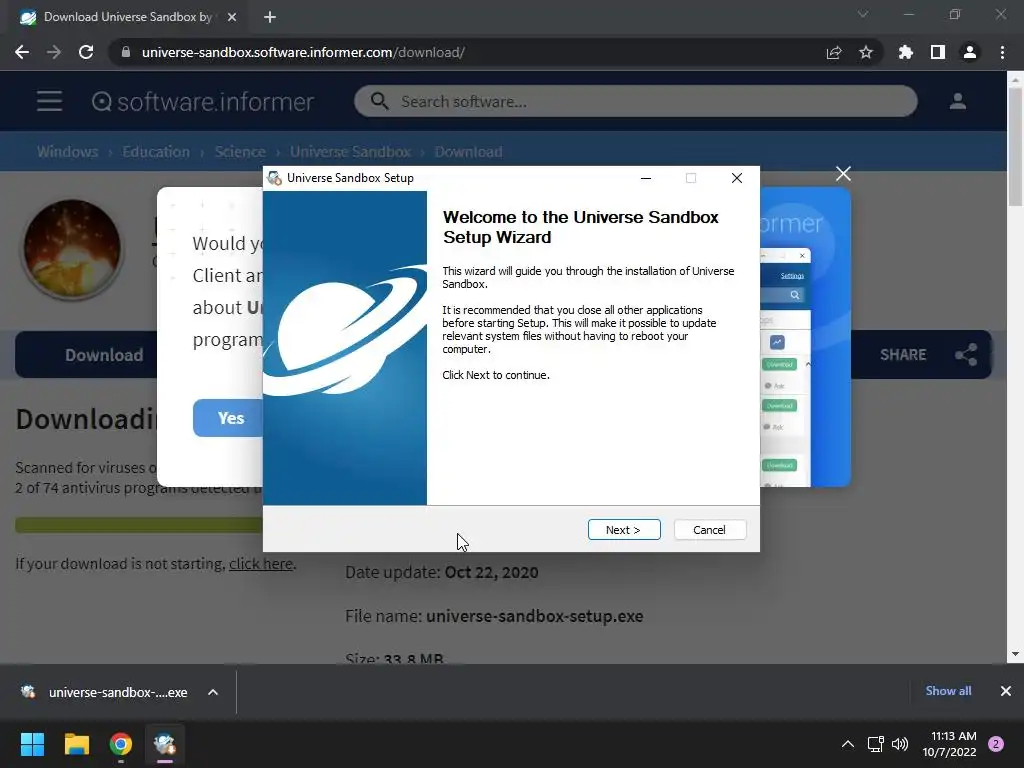Go to Windows breadcrumb
1024x768 pixels.
tap(67, 152)
